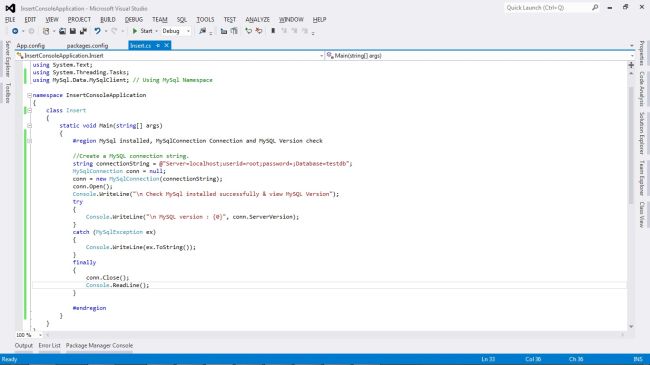Click the Open File toolbar icon

pos(62,31)
